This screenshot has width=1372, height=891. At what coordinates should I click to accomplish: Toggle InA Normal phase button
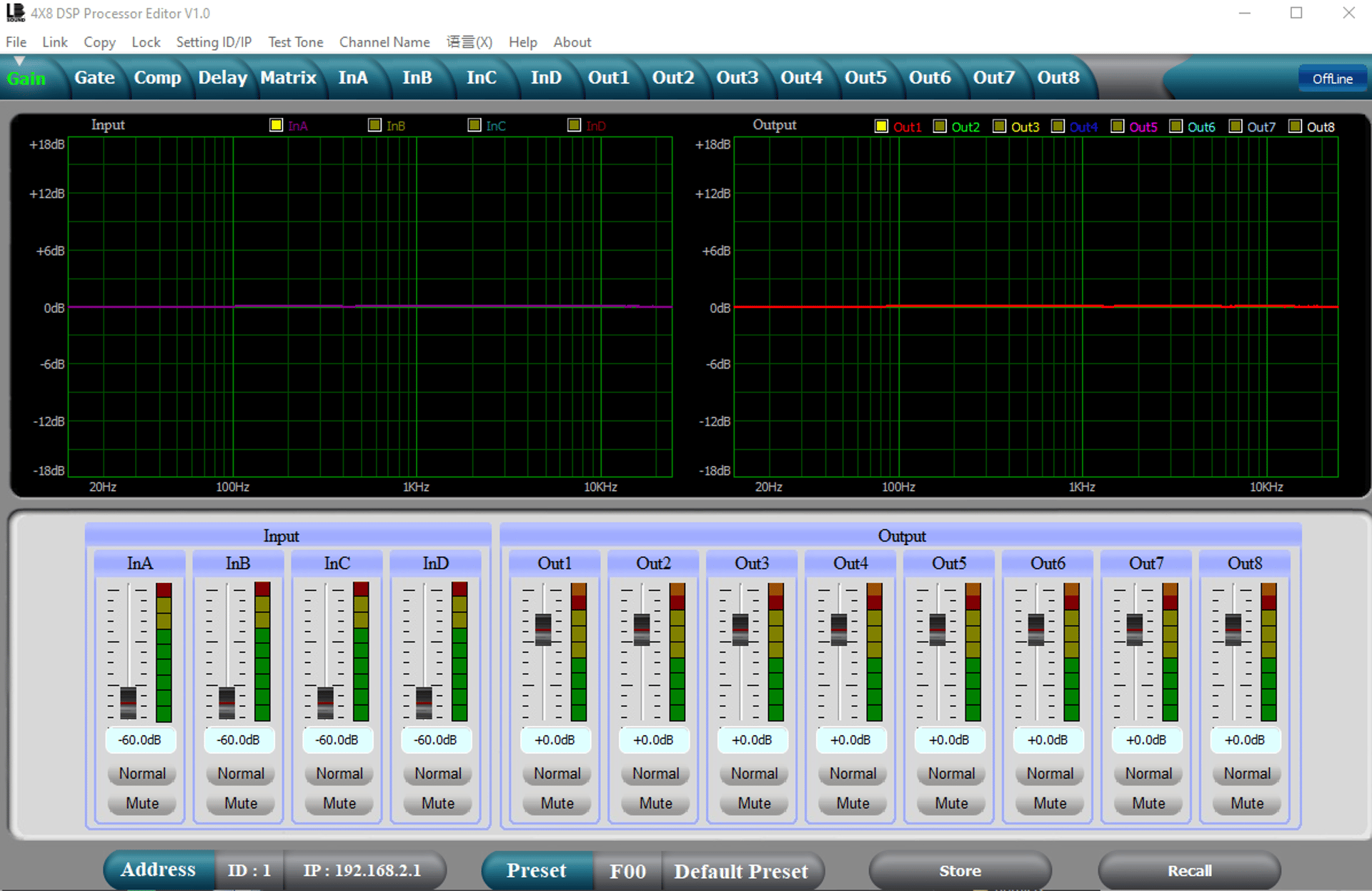point(141,773)
